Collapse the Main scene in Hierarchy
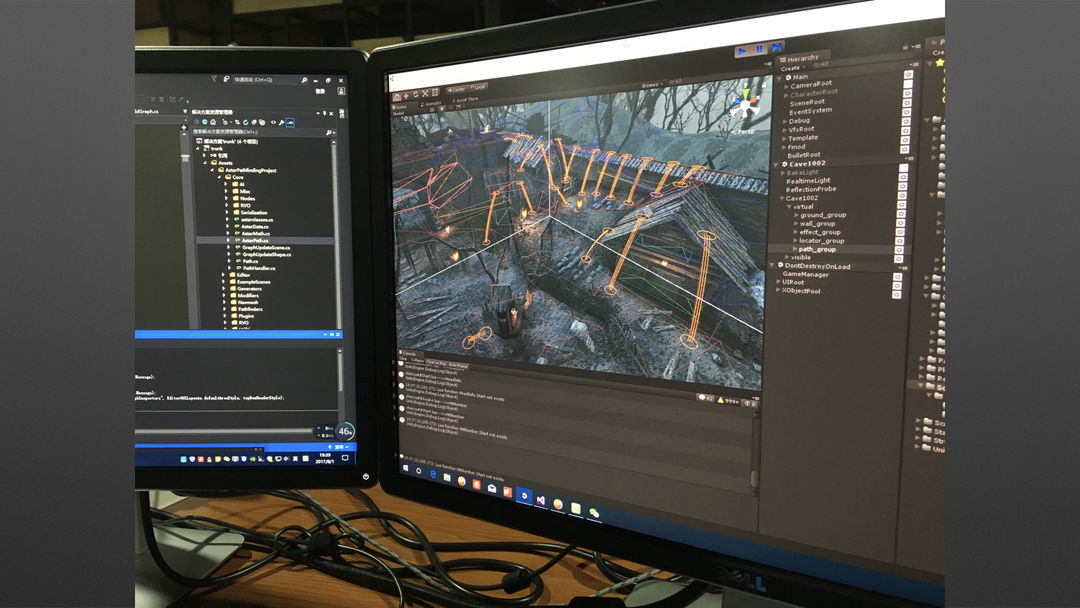The height and width of the screenshot is (608, 1080). pyautogui.click(x=780, y=78)
